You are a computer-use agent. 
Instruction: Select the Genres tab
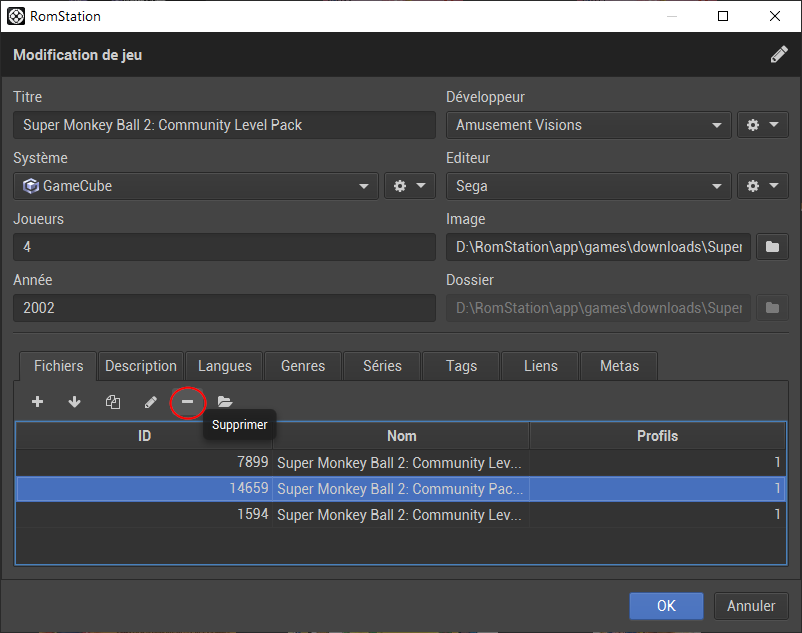[x=303, y=366]
